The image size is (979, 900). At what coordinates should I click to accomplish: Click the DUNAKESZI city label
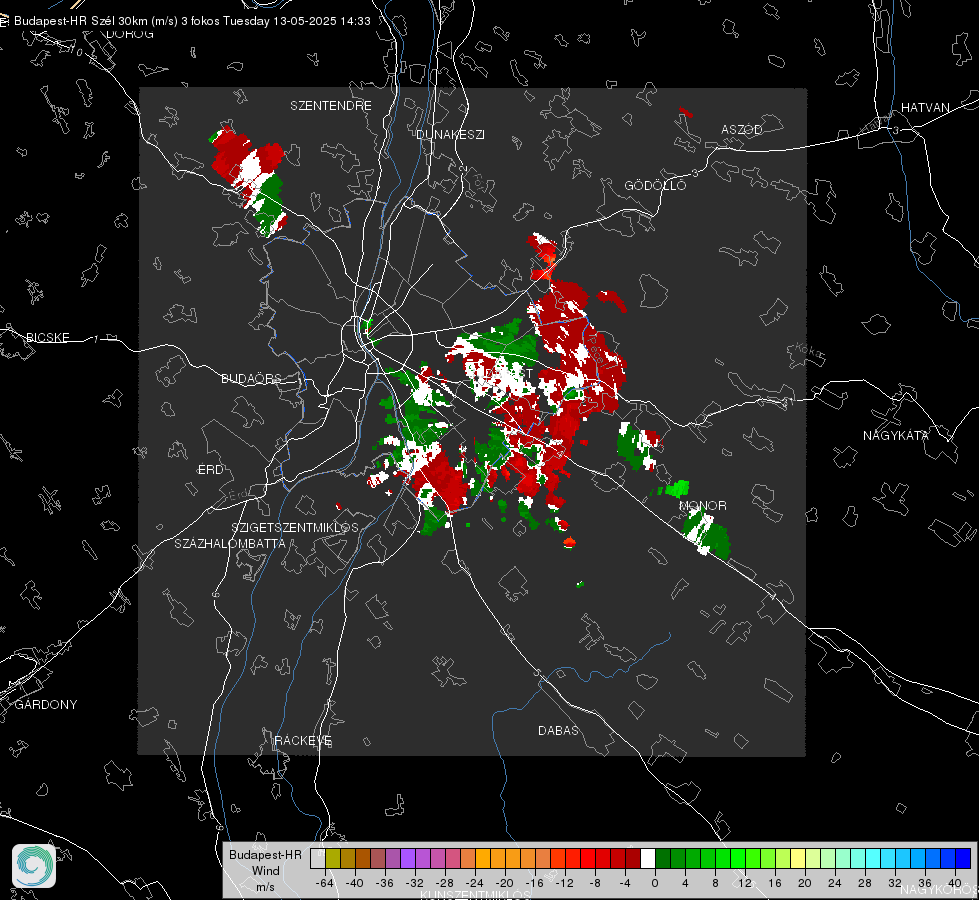[x=450, y=134]
